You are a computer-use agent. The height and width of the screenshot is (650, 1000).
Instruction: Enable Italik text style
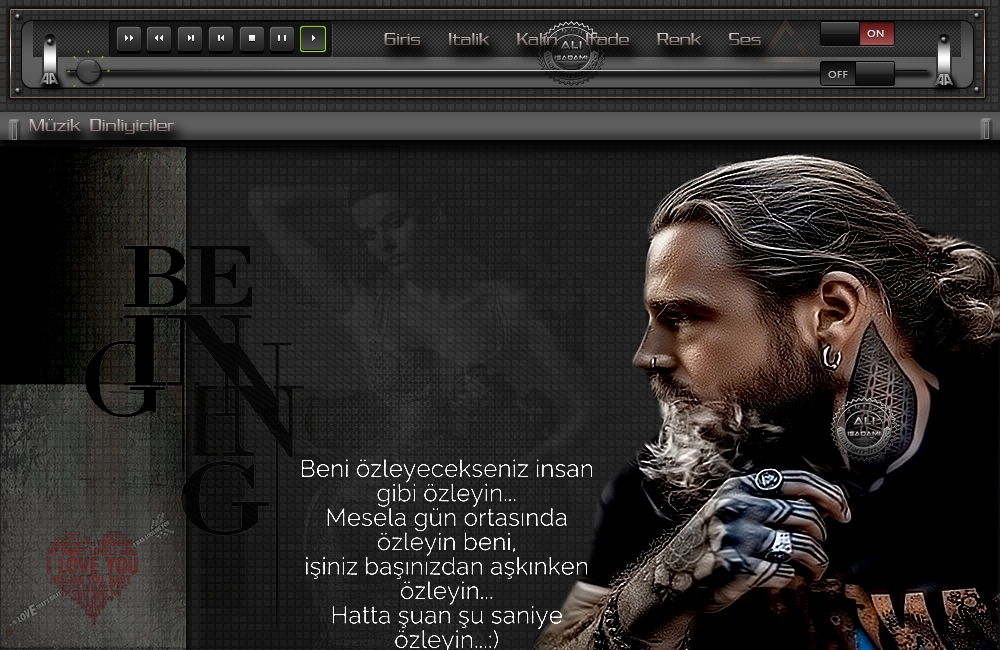pos(468,40)
